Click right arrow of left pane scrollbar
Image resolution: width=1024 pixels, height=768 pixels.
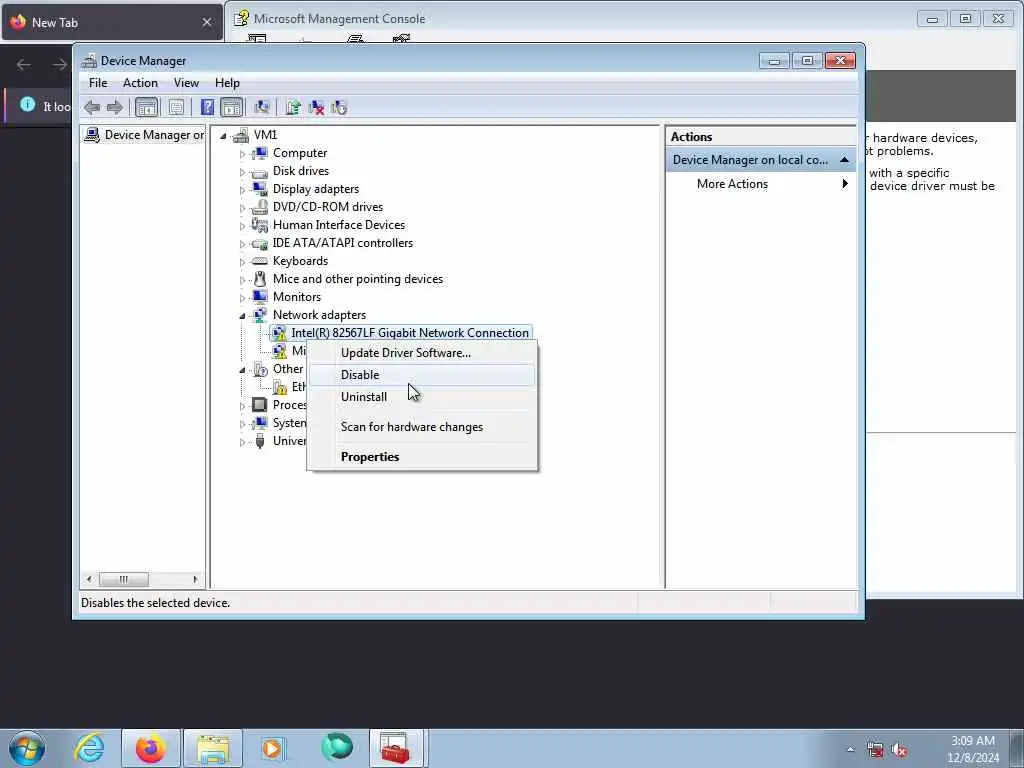(x=195, y=579)
